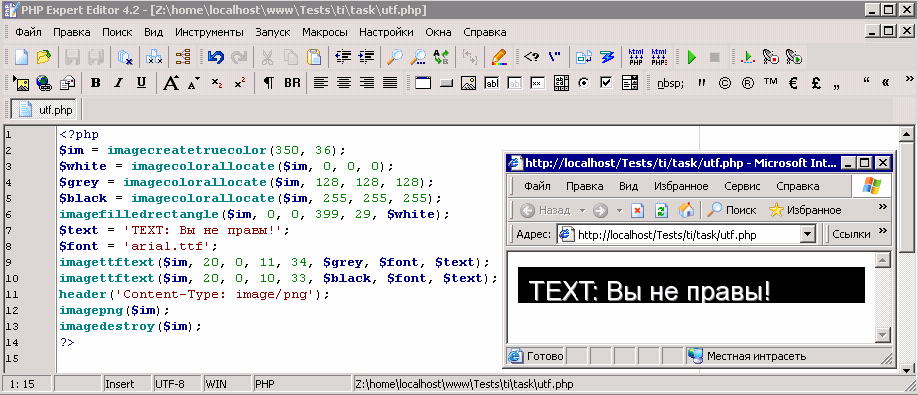
Task: Apply italic formatting with I icon
Action: tap(118, 83)
